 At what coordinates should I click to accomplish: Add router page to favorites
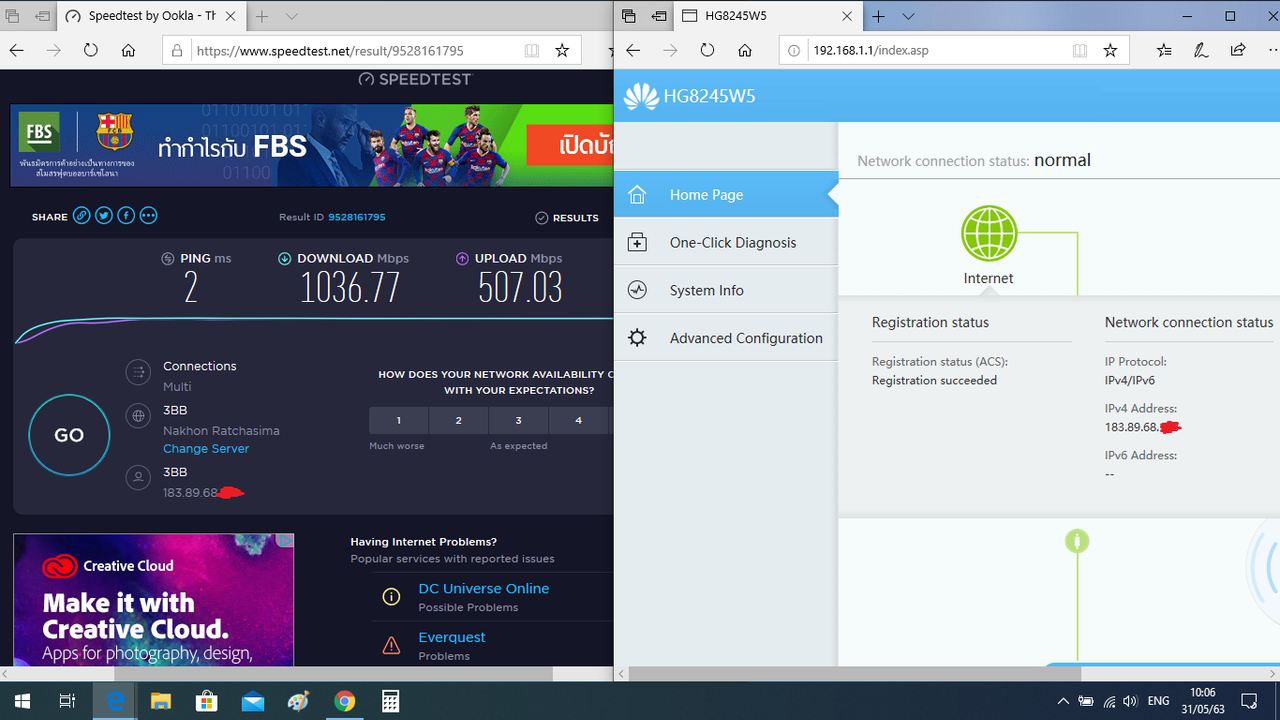(x=1110, y=50)
